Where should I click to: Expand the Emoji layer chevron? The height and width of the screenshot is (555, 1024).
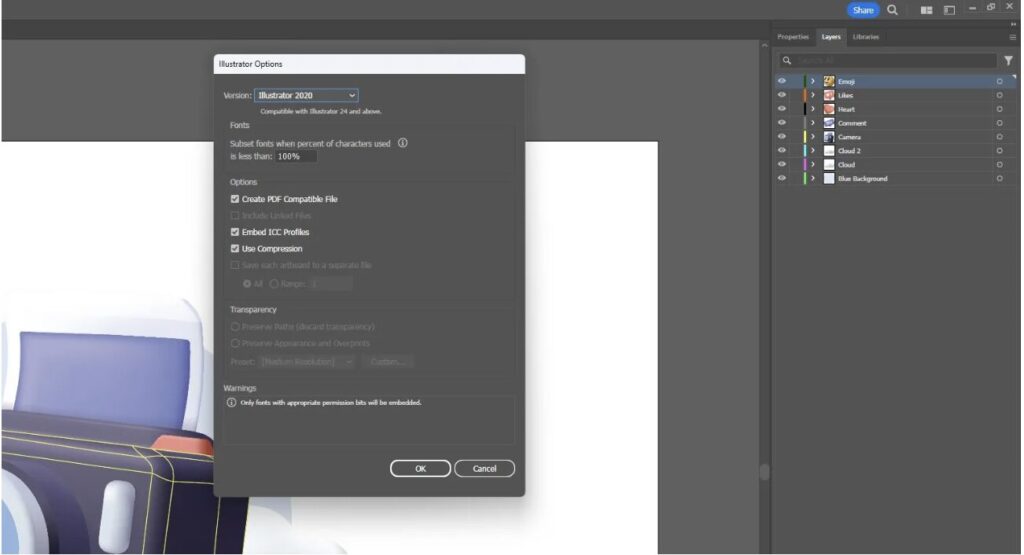(813, 82)
